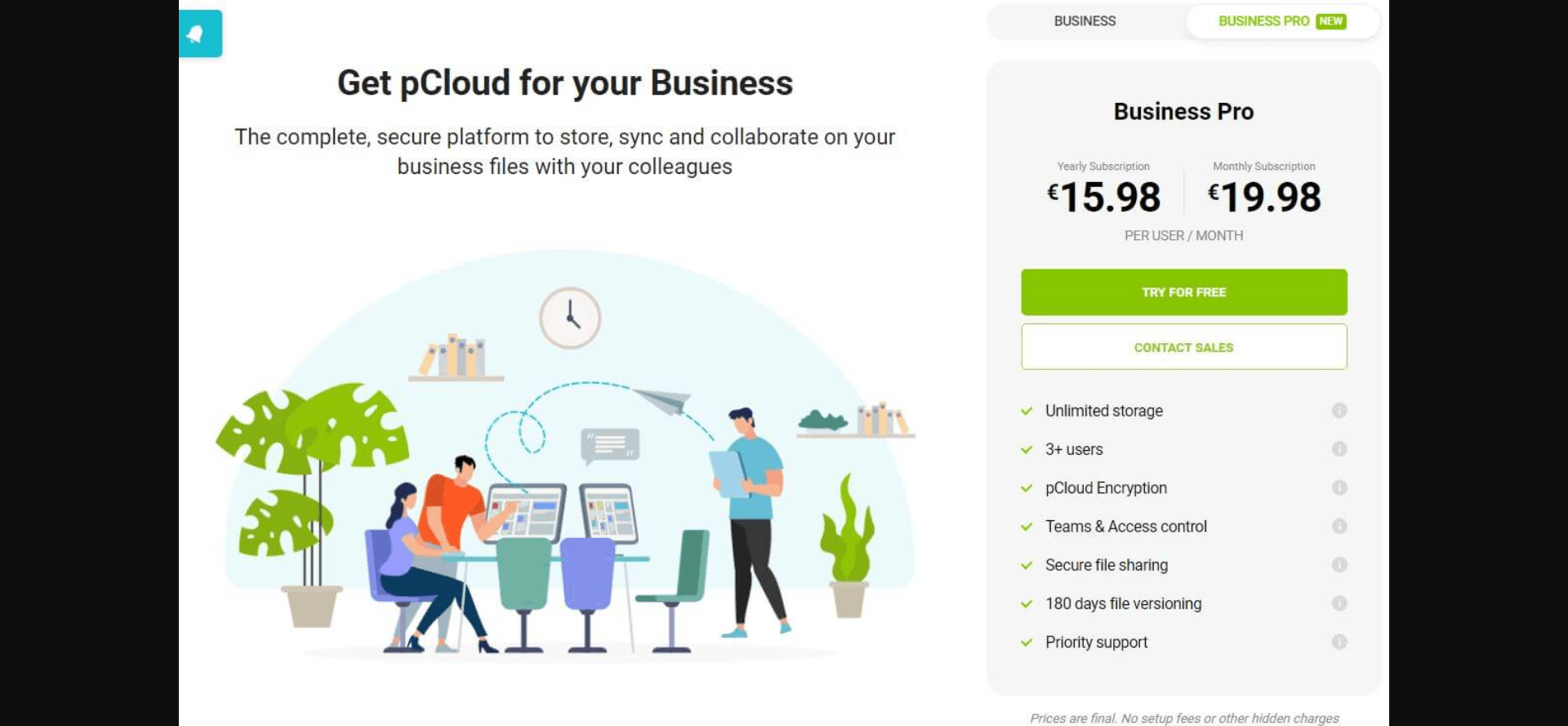Open info icon next to Priority support

coord(1339,642)
